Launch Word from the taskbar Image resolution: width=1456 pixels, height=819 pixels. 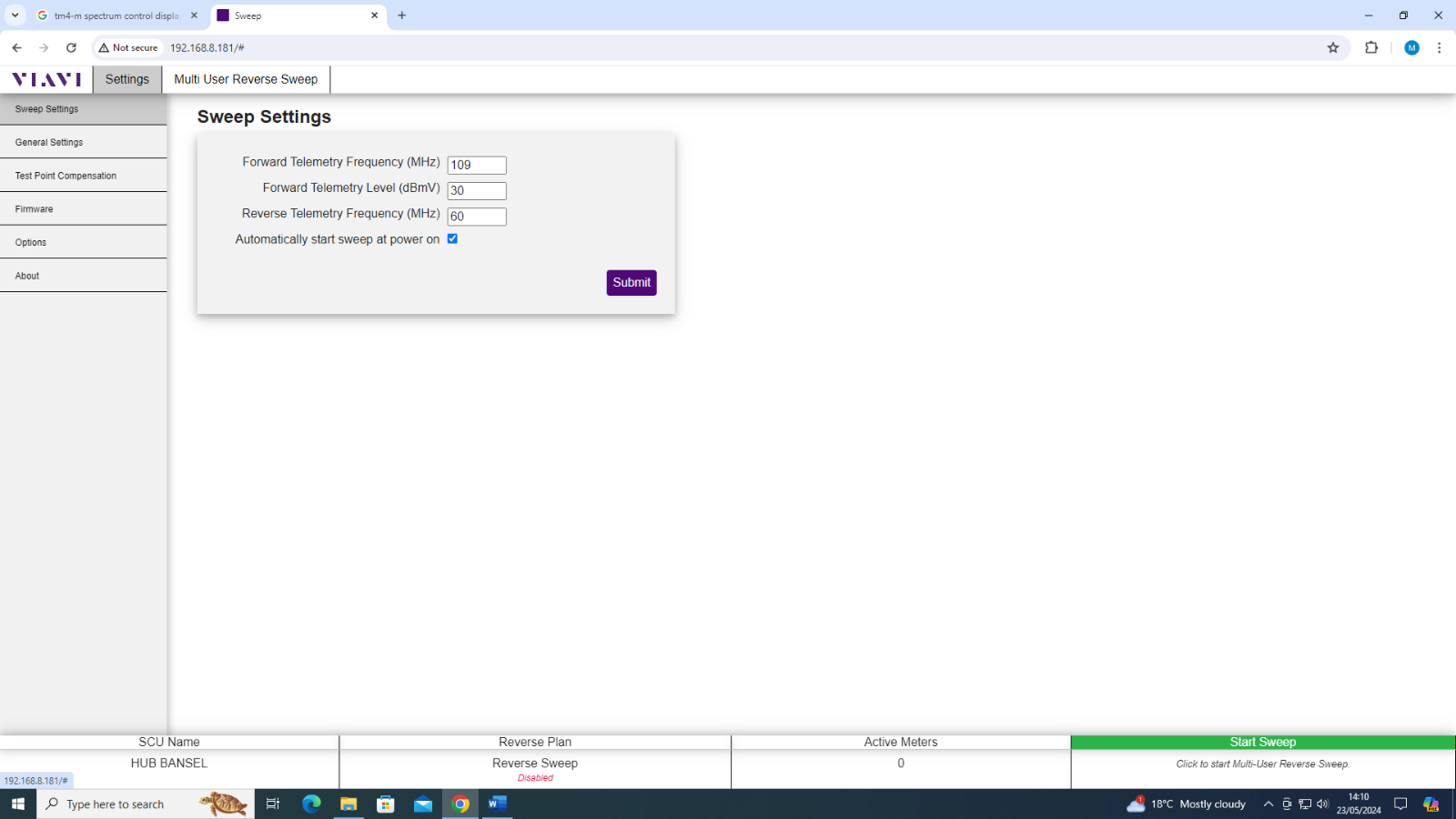coord(497,804)
